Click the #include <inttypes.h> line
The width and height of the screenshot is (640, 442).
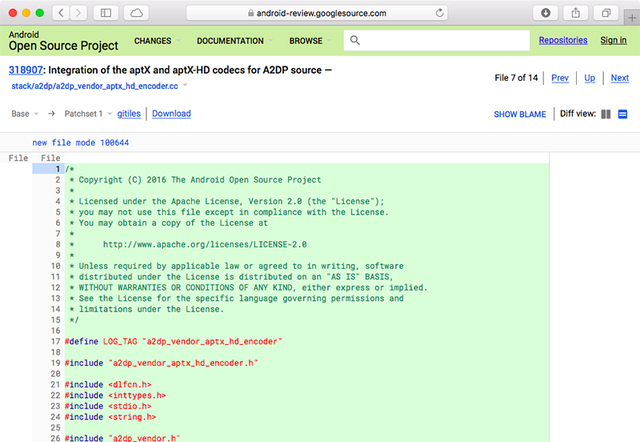tap(115, 395)
